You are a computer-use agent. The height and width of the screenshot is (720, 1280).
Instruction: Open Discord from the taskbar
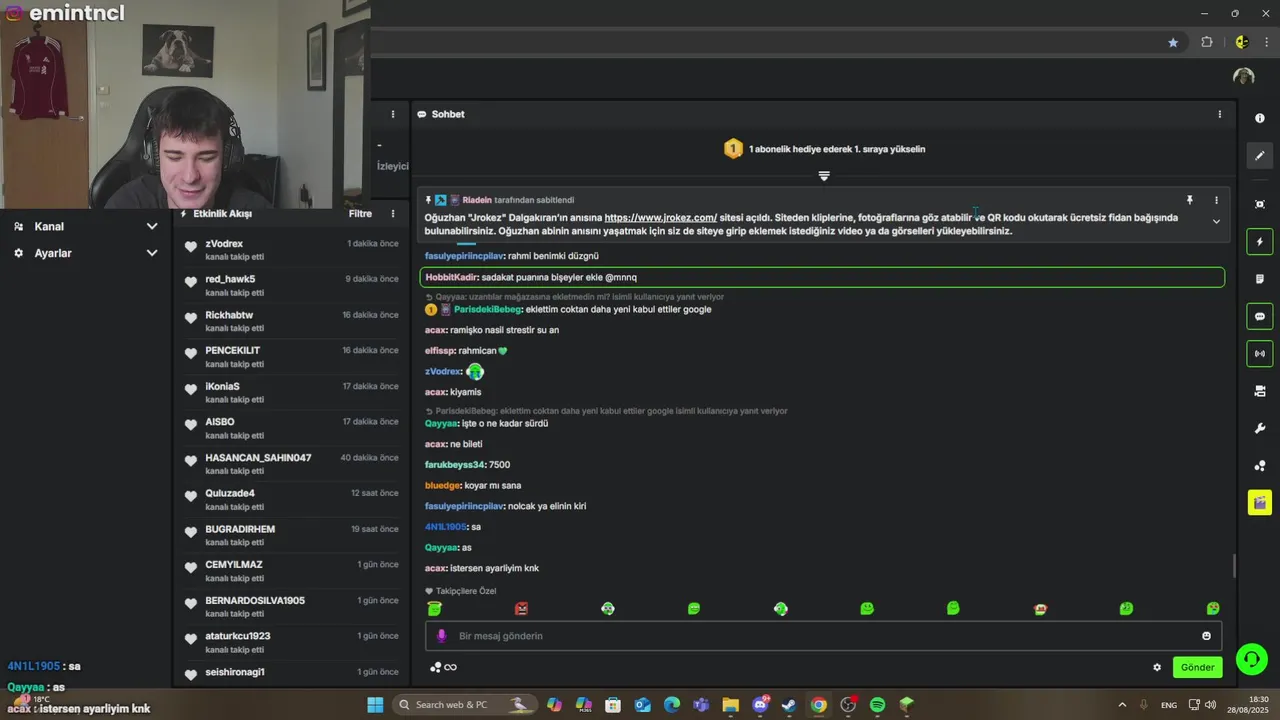760,705
